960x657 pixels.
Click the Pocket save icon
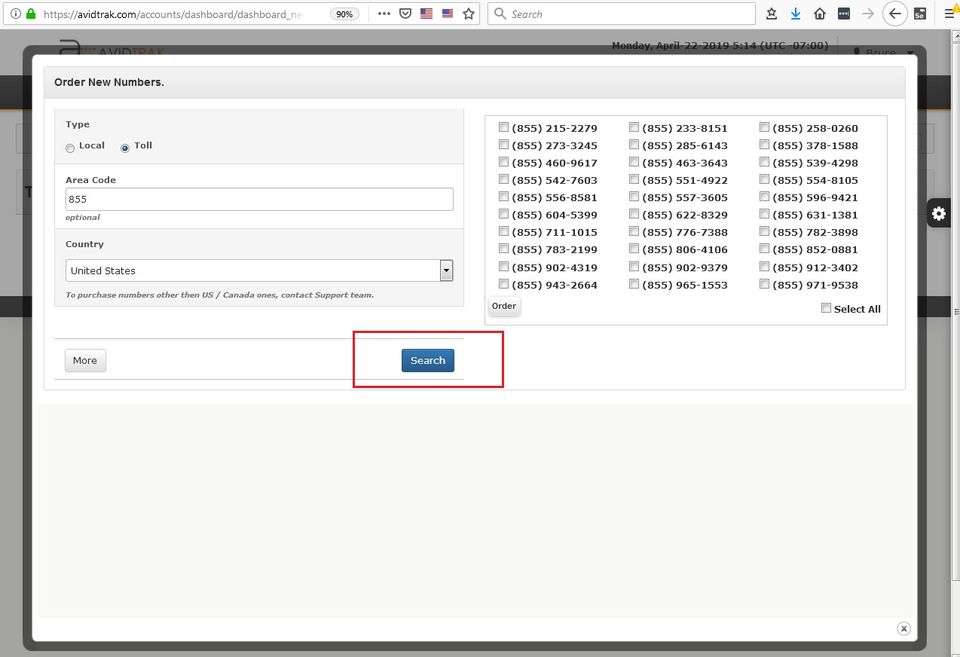405,13
